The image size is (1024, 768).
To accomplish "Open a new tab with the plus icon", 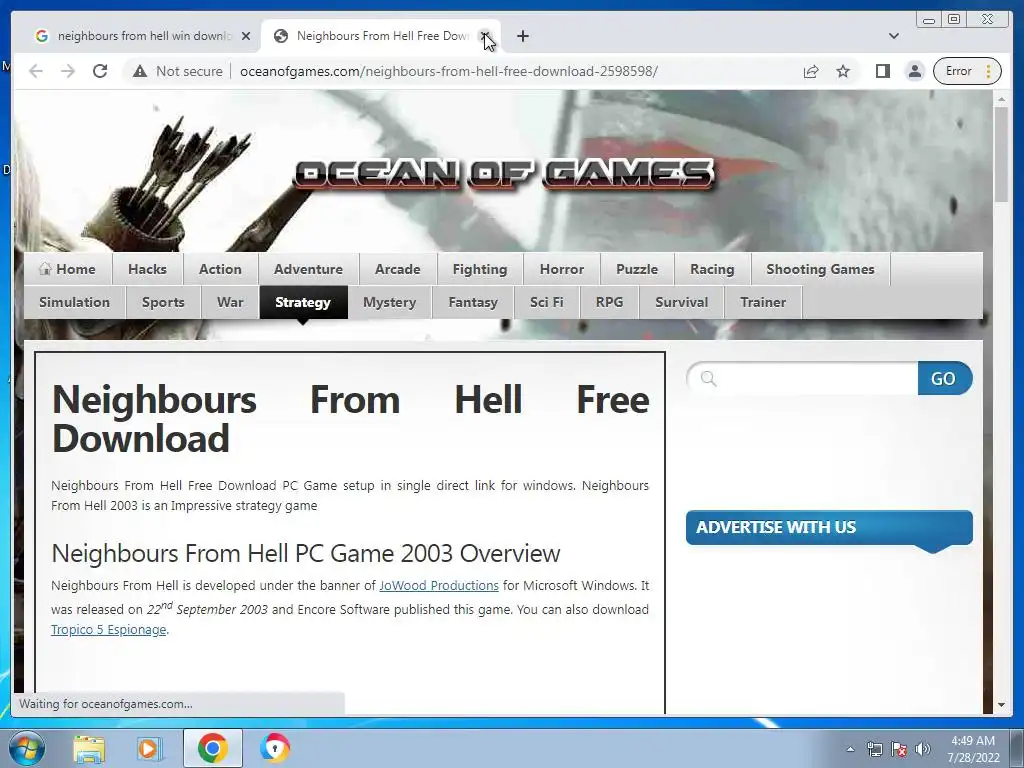I will pyautogui.click(x=522, y=36).
